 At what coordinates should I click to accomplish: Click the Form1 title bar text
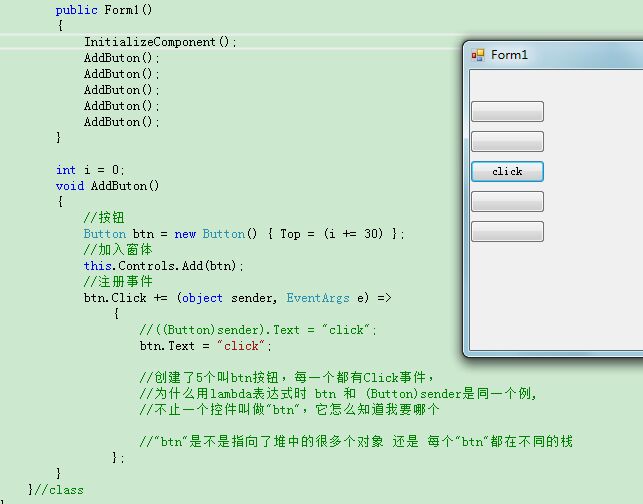(509, 55)
